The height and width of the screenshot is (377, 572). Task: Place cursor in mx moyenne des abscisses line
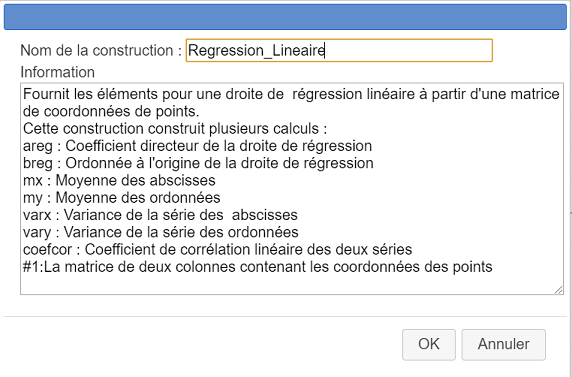coord(119,180)
